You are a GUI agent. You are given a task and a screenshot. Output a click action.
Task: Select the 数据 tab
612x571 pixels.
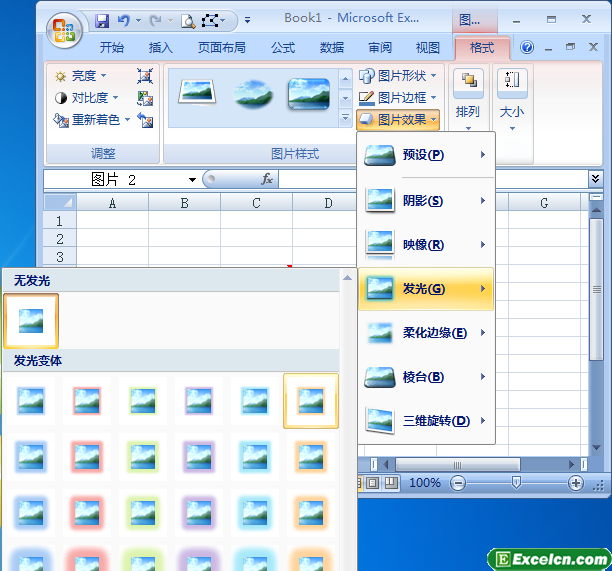click(x=332, y=48)
